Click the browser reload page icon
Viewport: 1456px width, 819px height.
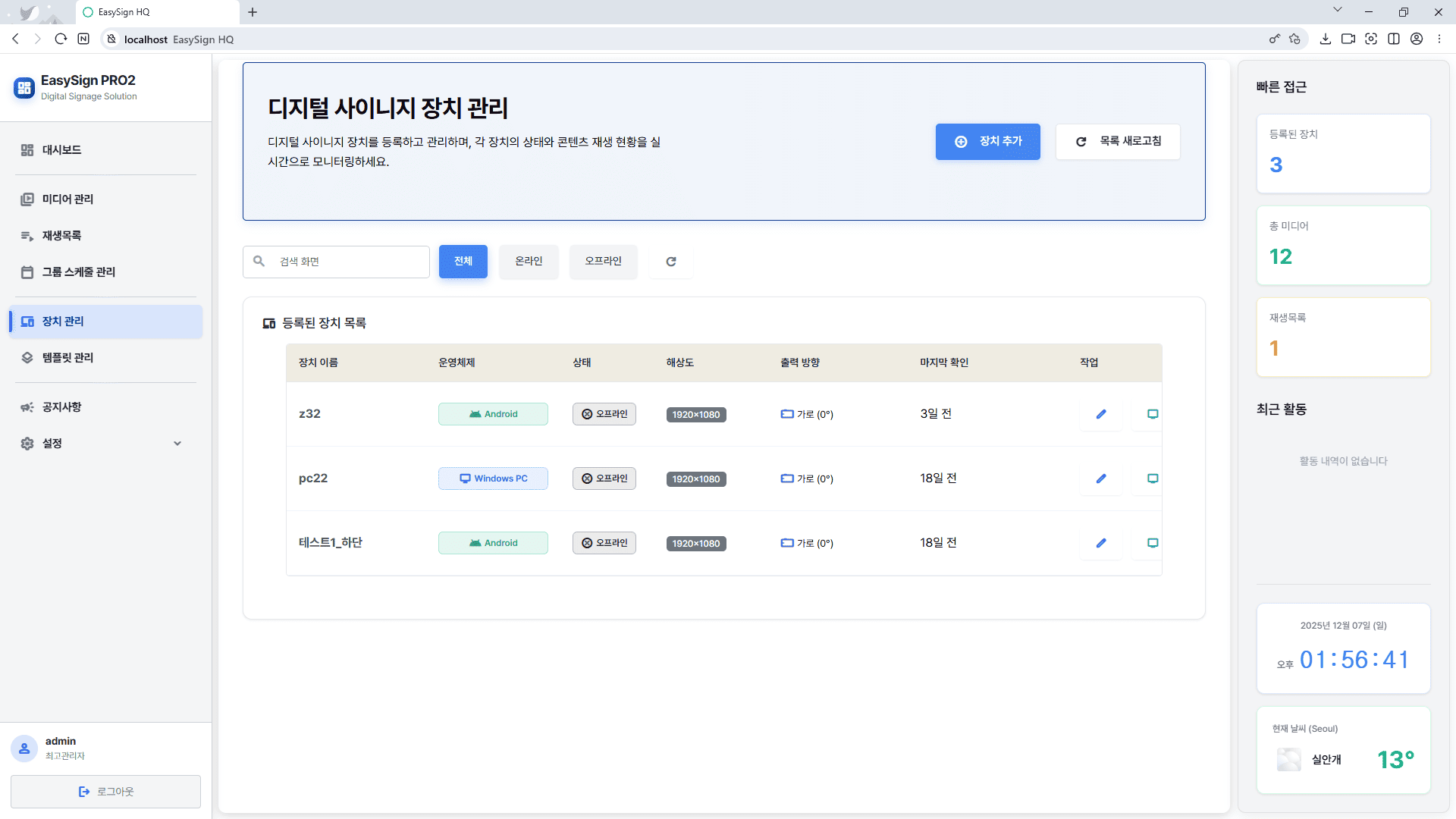(x=61, y=39)
